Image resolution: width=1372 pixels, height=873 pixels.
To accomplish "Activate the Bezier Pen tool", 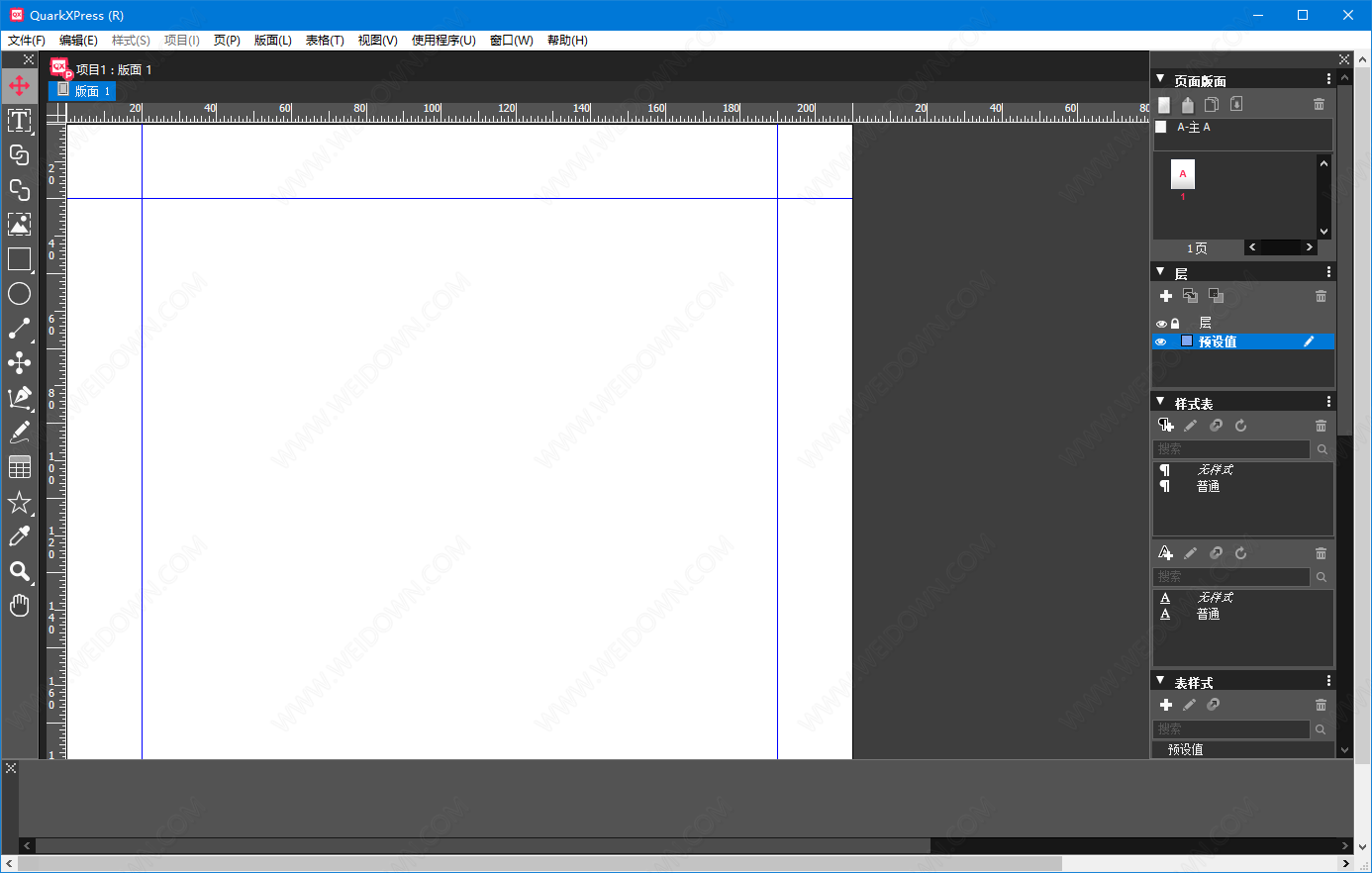I will tap(19, 398).
